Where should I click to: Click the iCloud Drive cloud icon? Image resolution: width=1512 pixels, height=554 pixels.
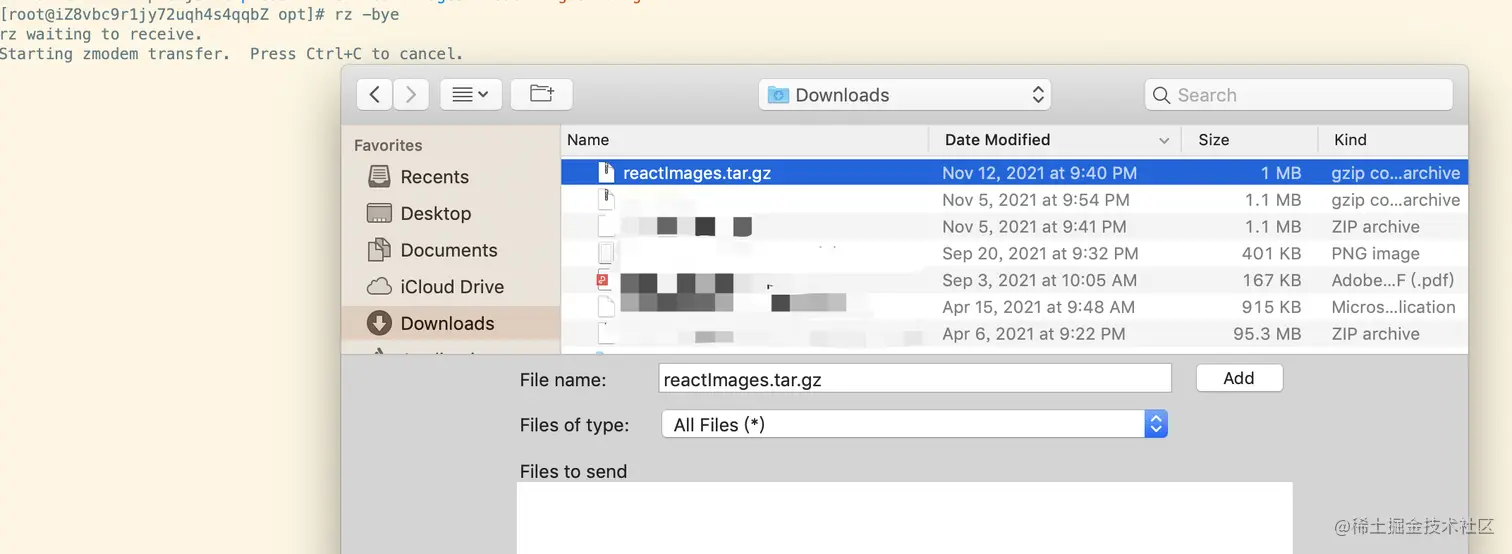pos(379,287)
